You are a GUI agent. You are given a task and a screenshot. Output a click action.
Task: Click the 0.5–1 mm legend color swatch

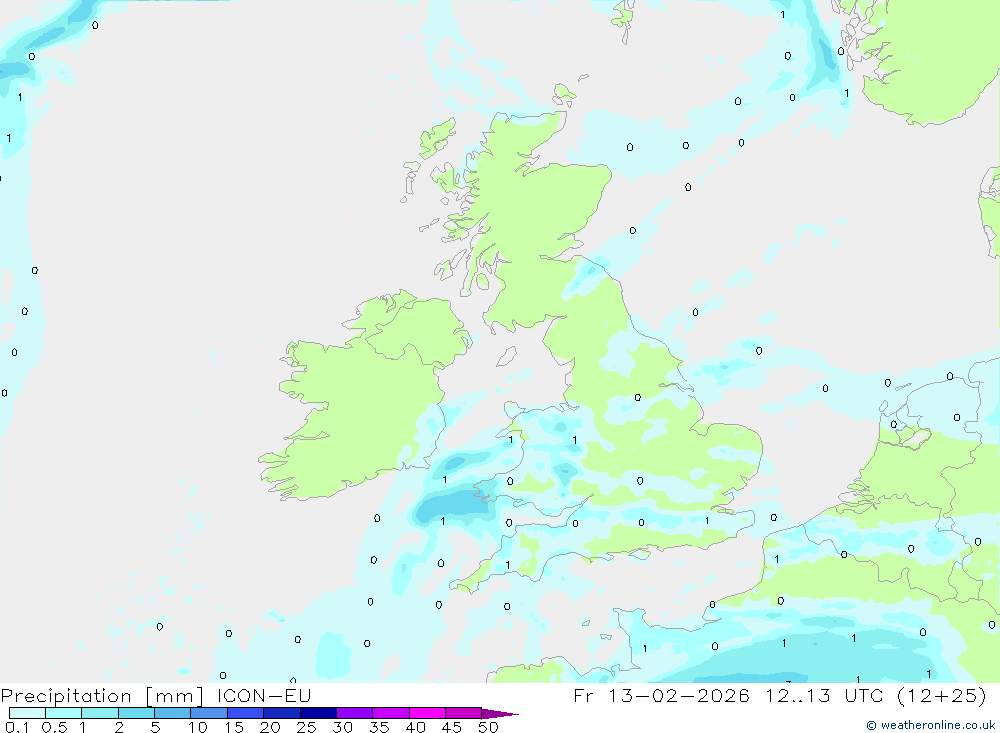point(64,713)
